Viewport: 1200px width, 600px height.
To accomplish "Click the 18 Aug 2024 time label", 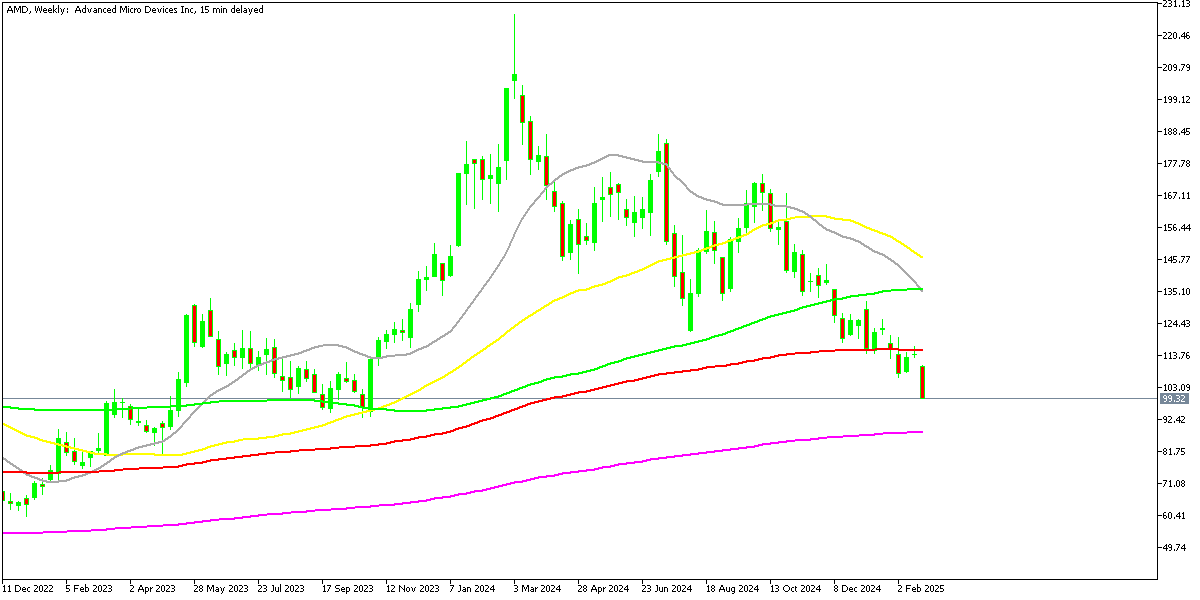I will pyautogui.click(x=733, y=589).
